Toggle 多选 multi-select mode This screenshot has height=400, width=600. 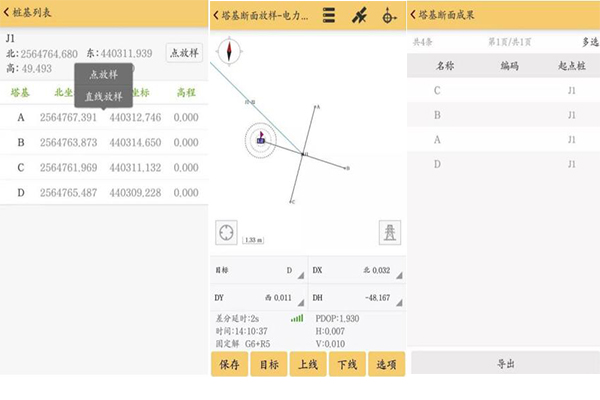tap(589, 43)
